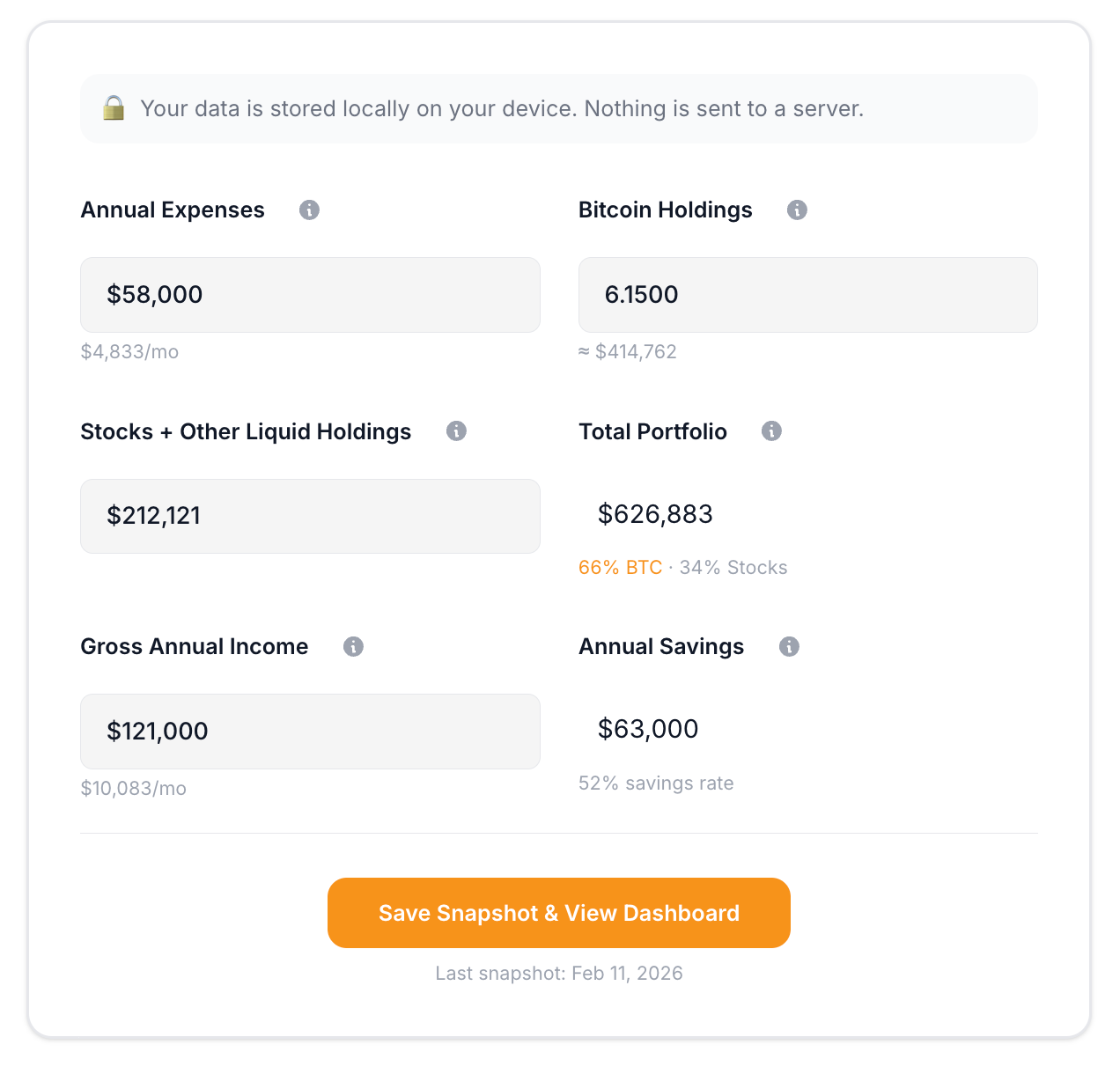The image size is (1120, 1074).
Task: Click the 34% Stocks allocation text
Action: (733, 568)
